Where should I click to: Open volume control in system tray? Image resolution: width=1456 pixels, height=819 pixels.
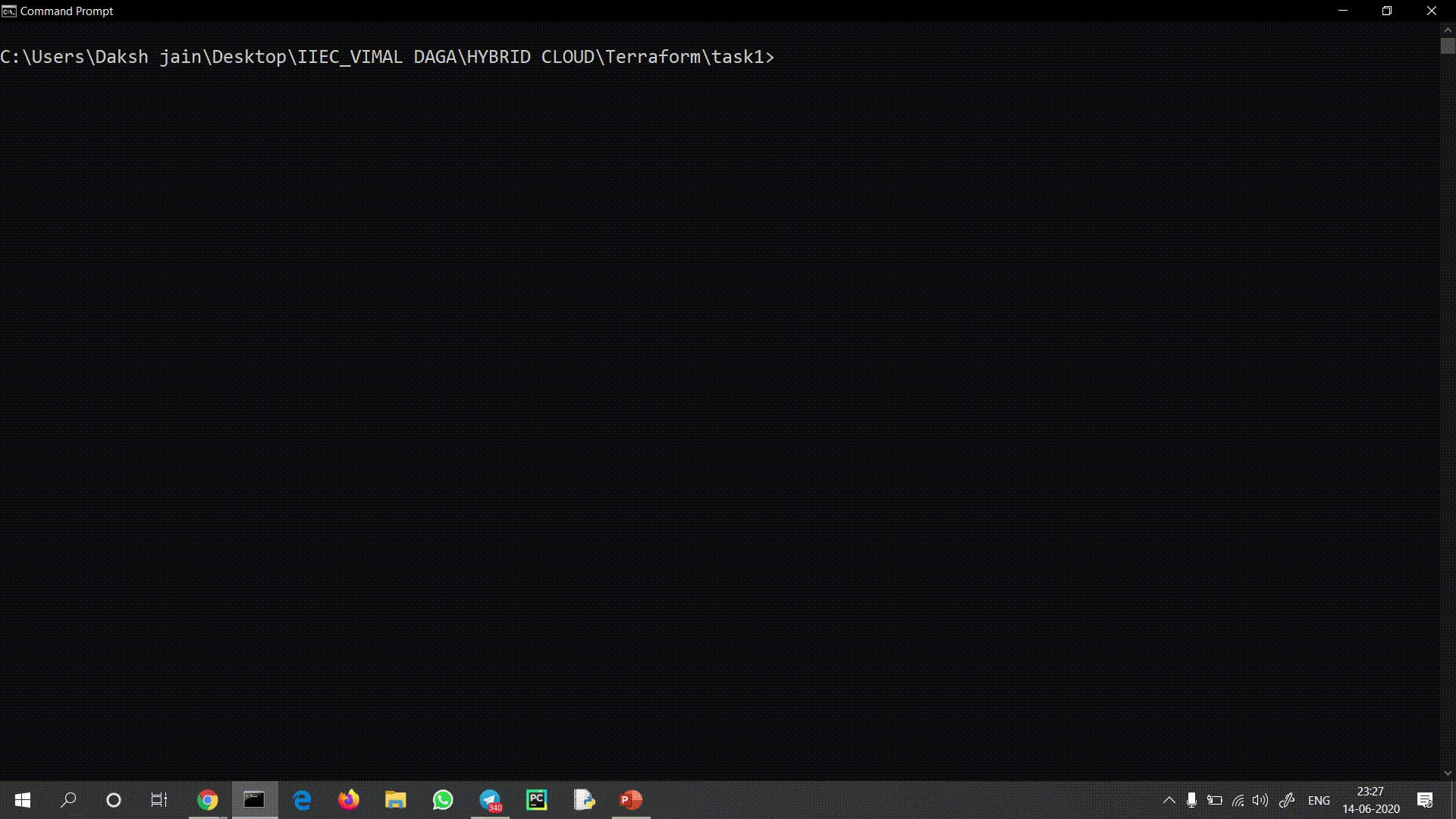(1260, 800)
